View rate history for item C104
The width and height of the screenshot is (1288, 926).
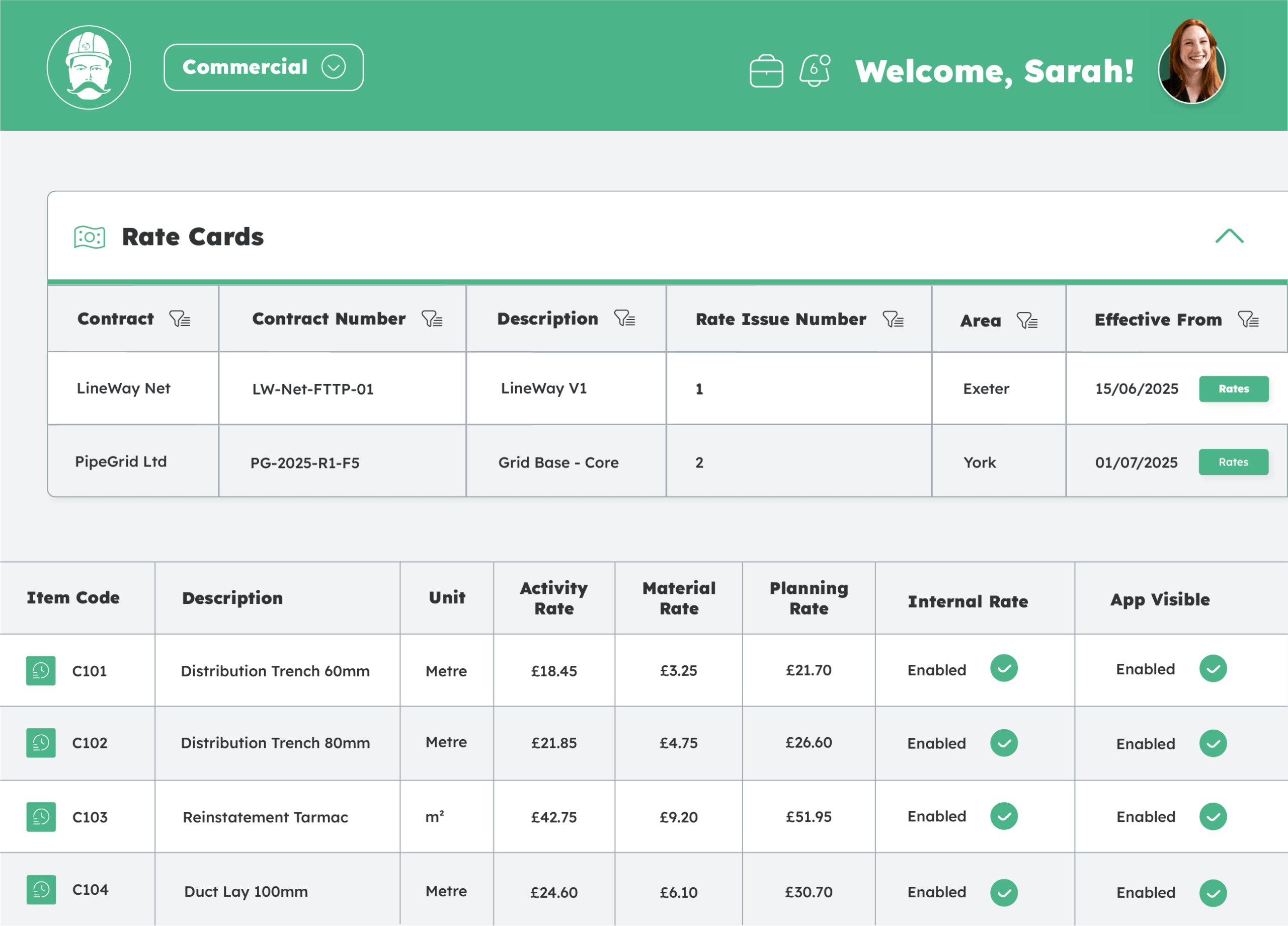click(41, 890)
